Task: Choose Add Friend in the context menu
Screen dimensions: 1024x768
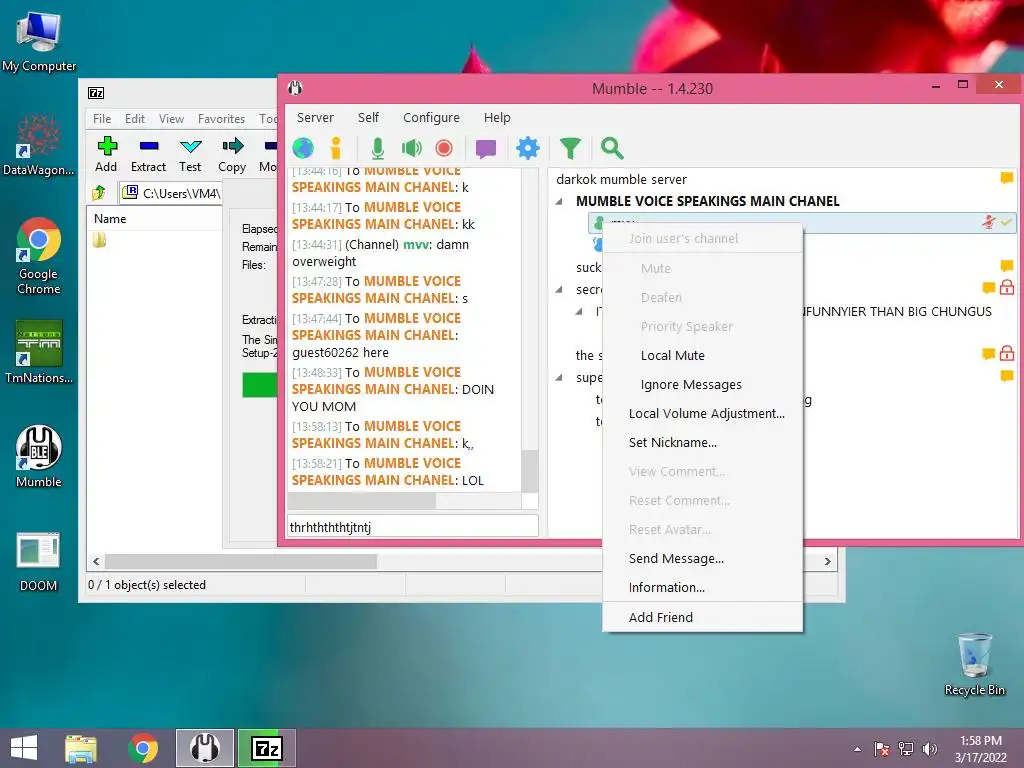Action: point(702,617)
